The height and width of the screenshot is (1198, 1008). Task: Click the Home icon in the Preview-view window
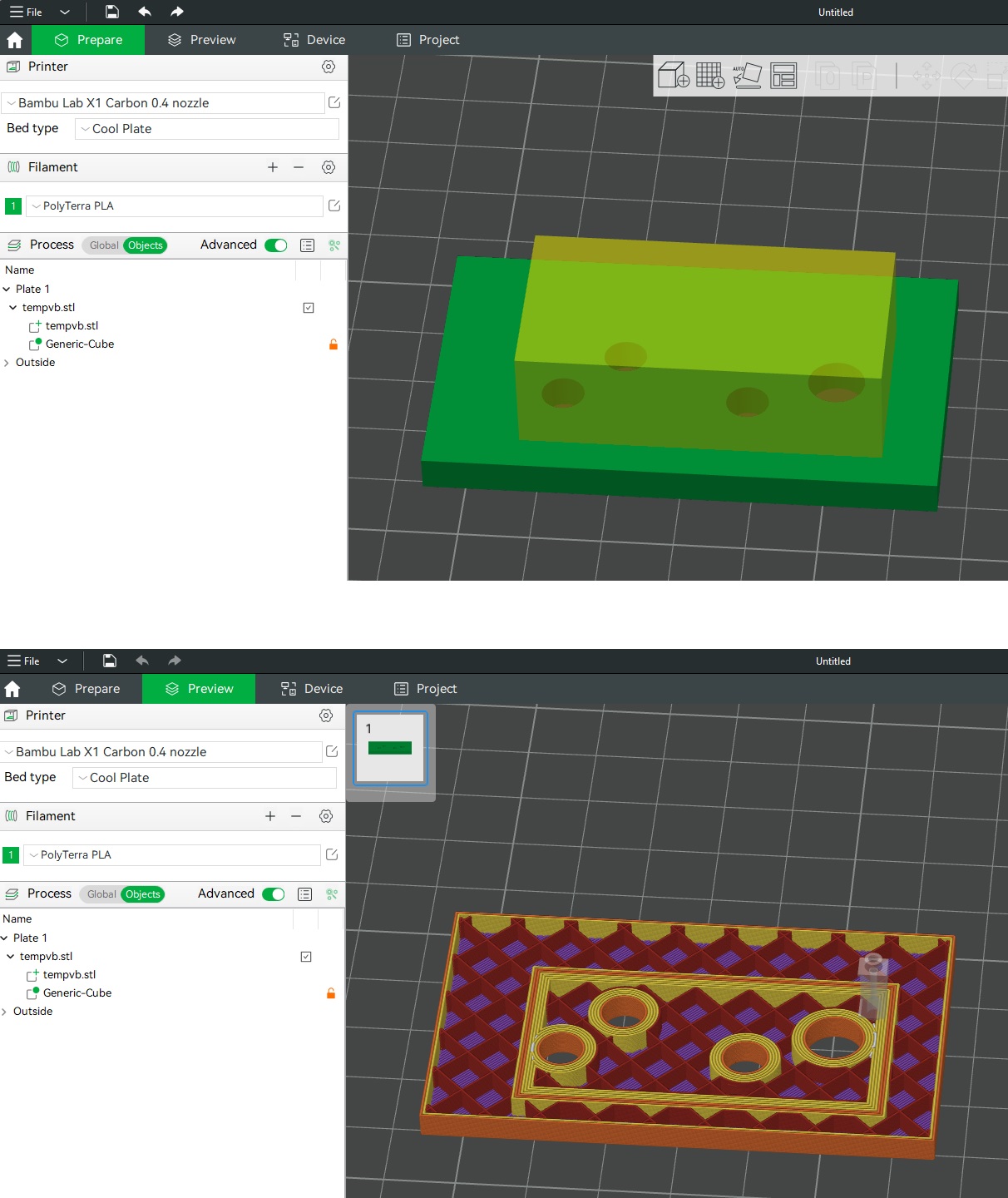(x=12, y=689)
